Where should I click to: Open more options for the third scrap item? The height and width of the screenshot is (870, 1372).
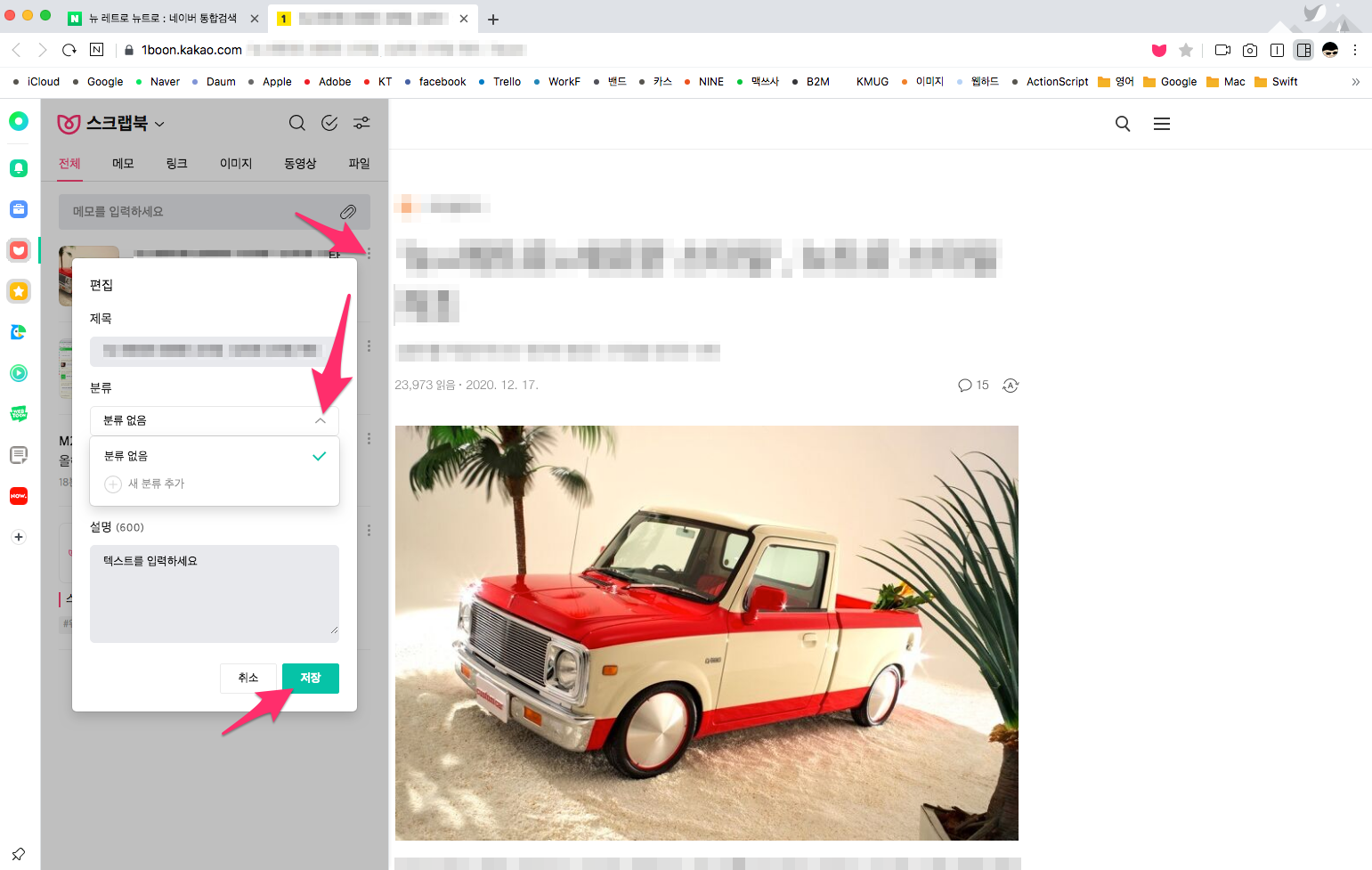369,439
